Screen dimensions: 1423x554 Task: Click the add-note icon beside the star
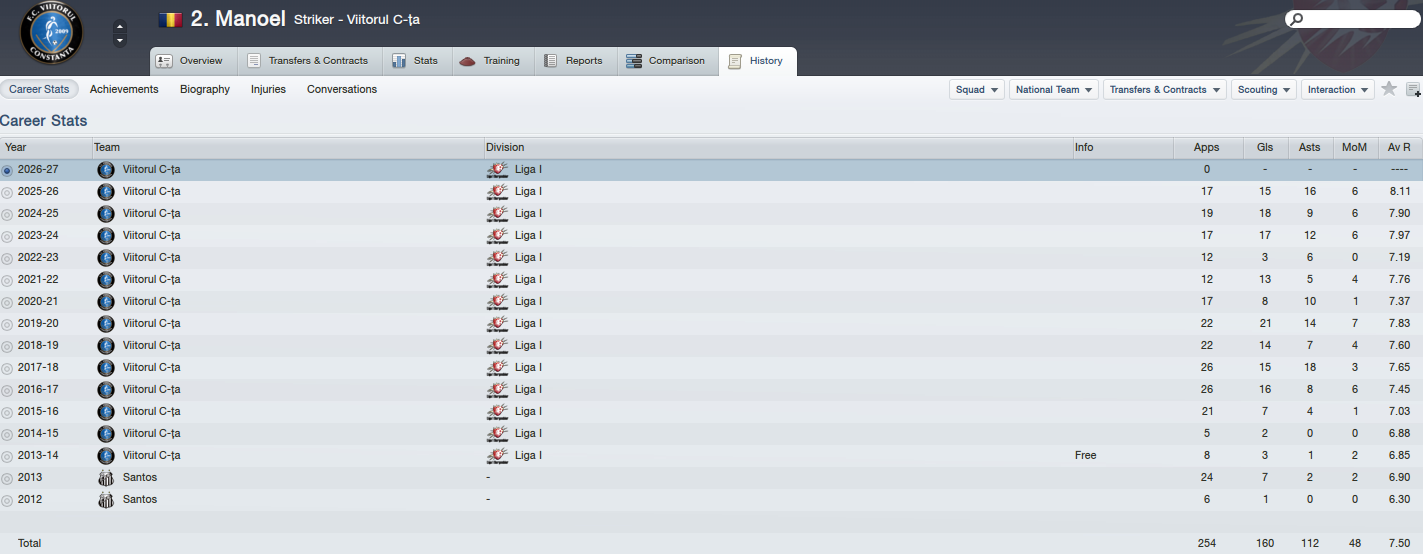point(1413,90)
